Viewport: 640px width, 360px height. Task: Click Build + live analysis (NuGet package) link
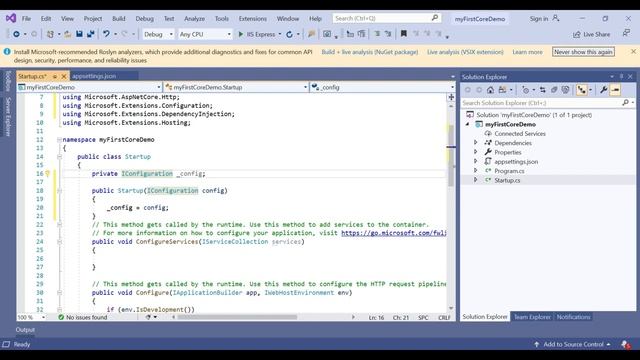370,52
